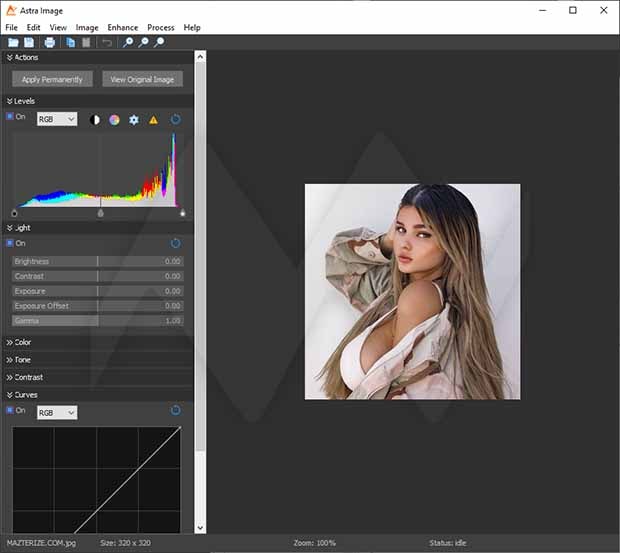Open the Process menu

(x=160, y=28)
